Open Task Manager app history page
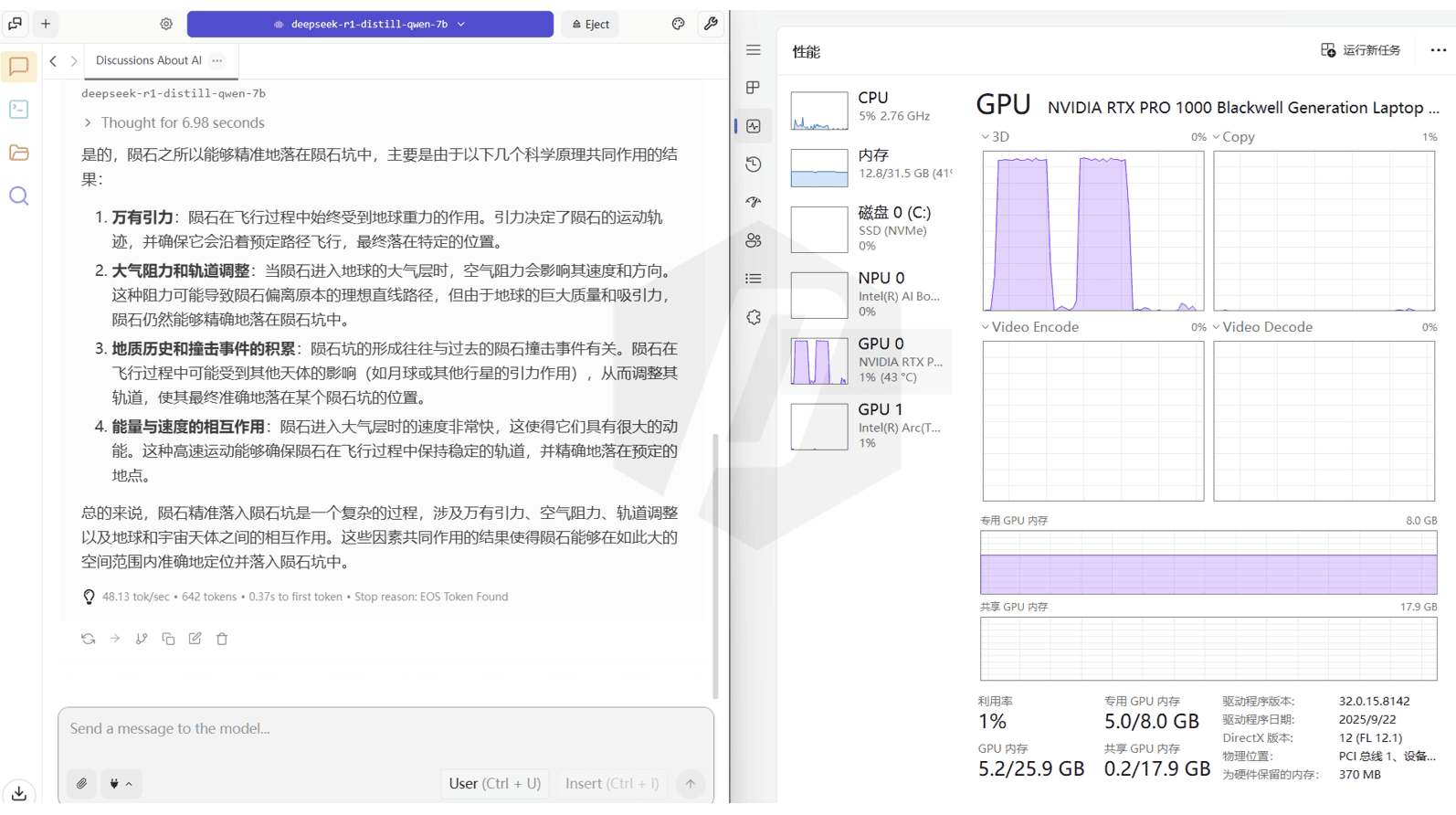The image size is (1456, 815). coord(754,164)
